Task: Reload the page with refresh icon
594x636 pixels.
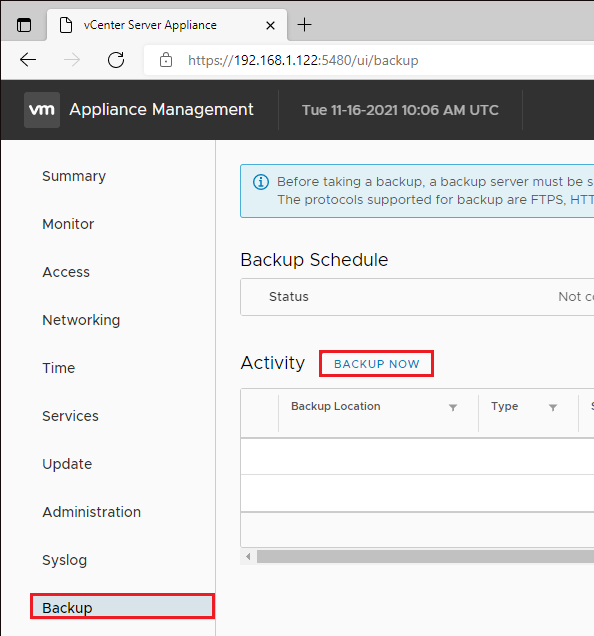Action: pyautogui.click(x=116, y=60)
